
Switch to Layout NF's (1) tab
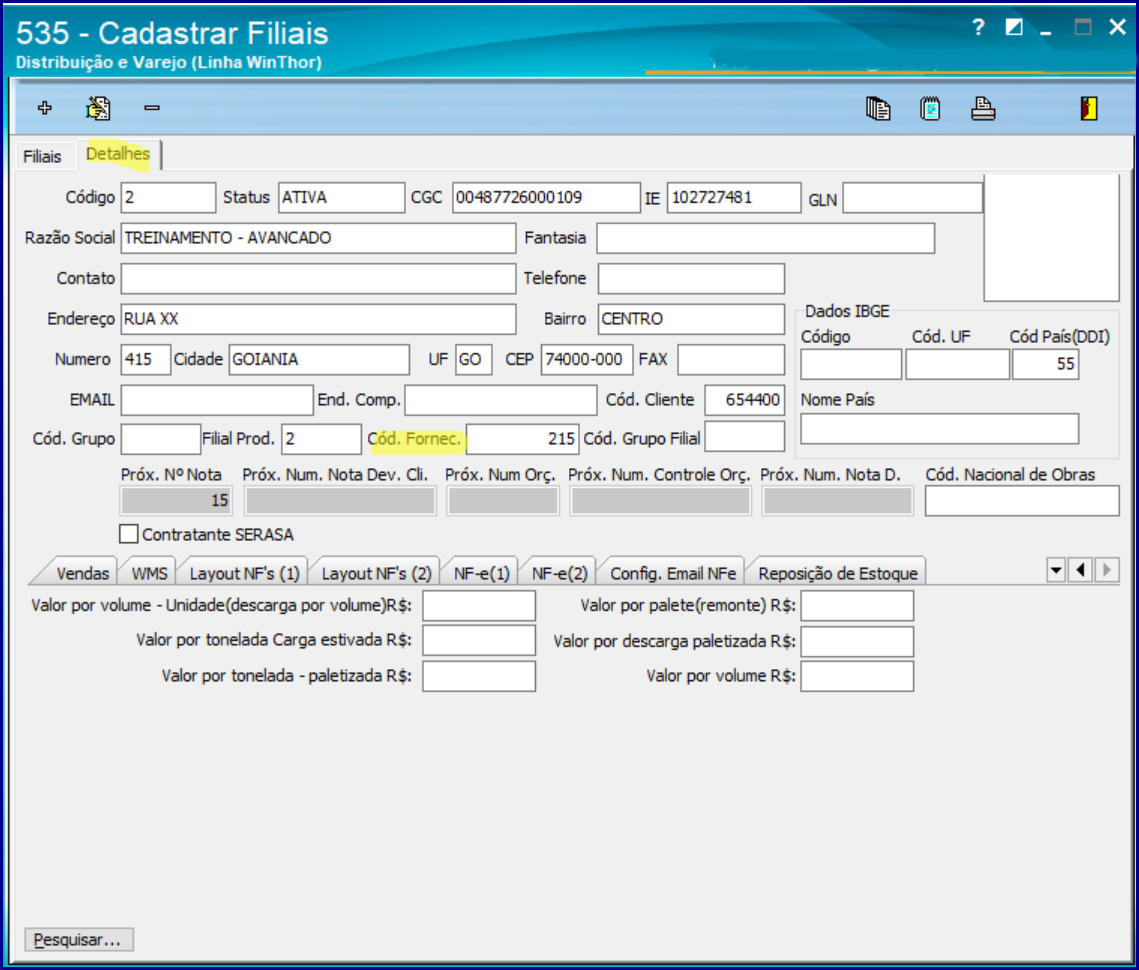244,573
